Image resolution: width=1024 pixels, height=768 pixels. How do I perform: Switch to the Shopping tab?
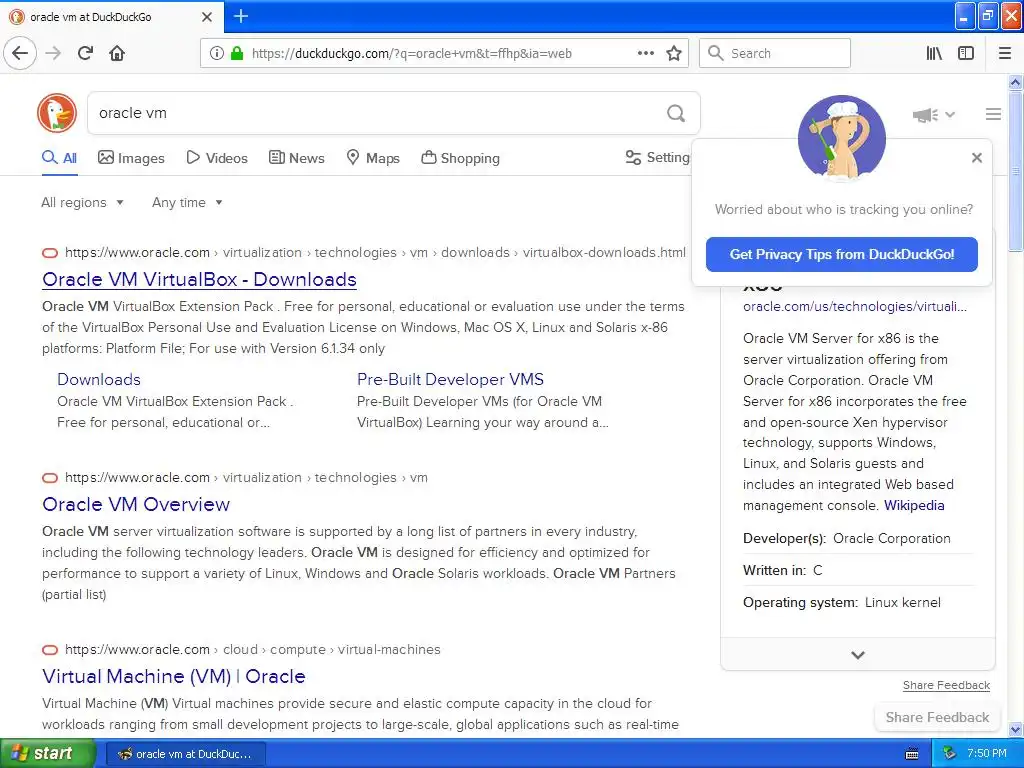point(460,158)
